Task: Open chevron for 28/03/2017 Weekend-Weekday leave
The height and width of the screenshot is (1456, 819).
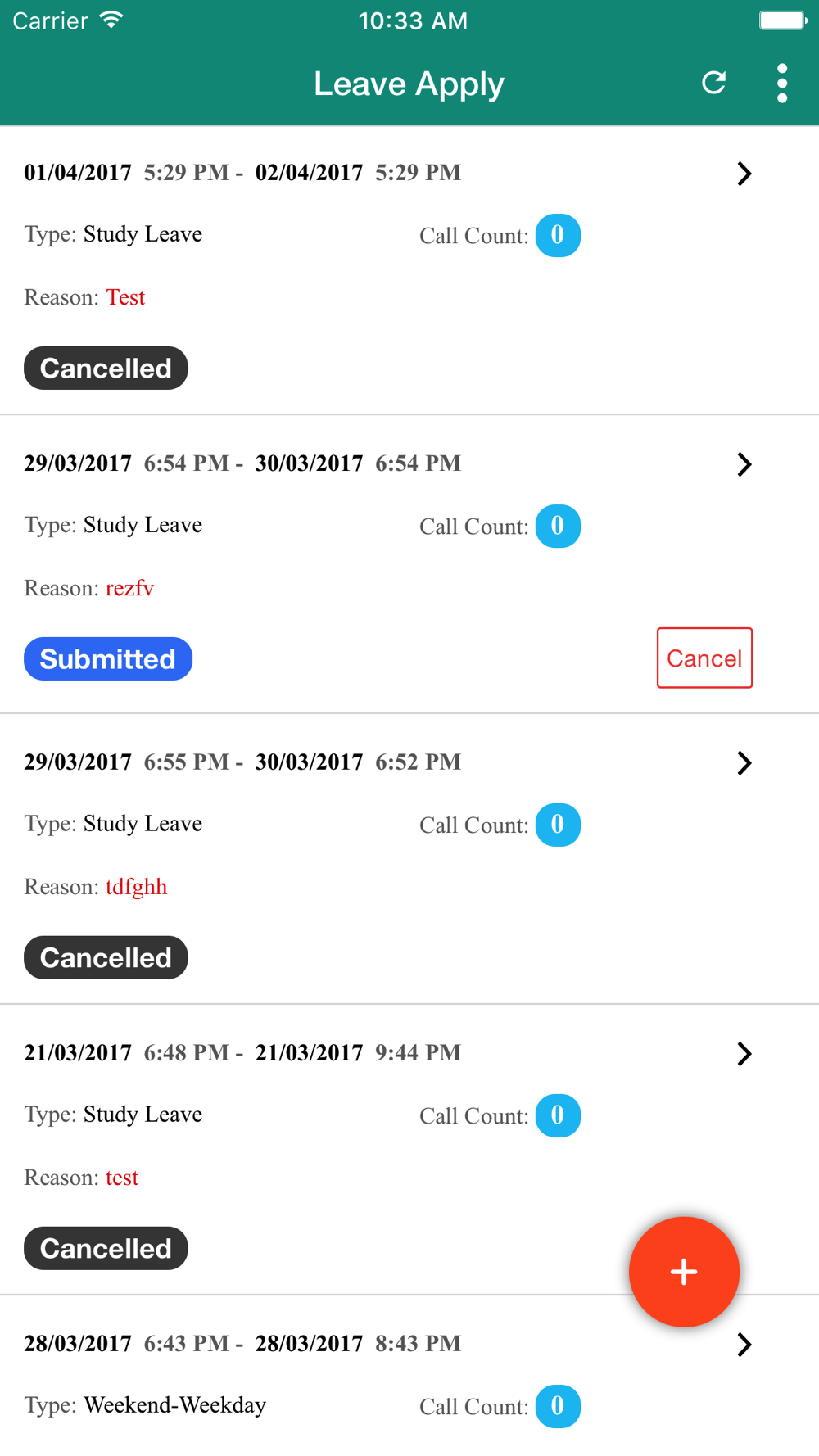Action: coord(744,1345)
